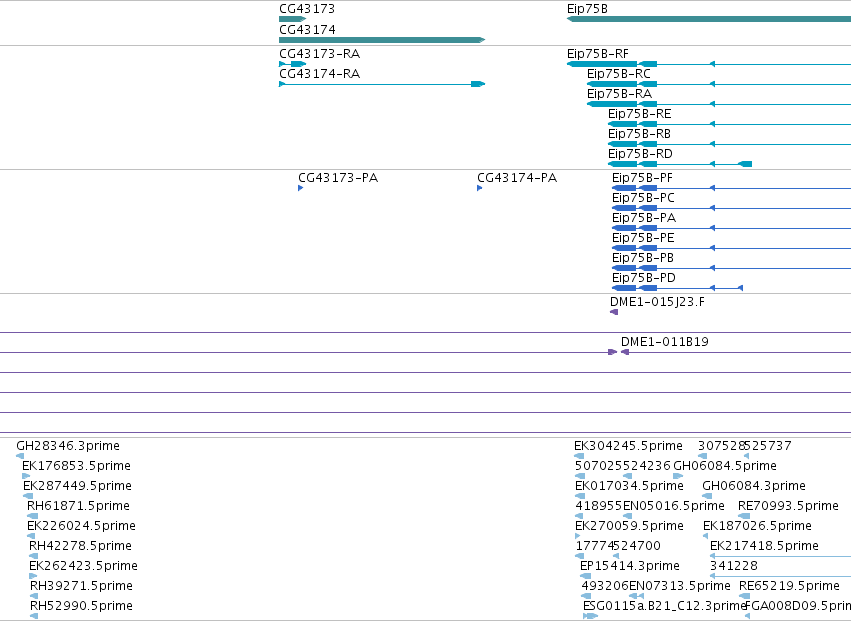851x621 pixels.
Task: Select the Eip75B-PC protein label
Action: 643,198
